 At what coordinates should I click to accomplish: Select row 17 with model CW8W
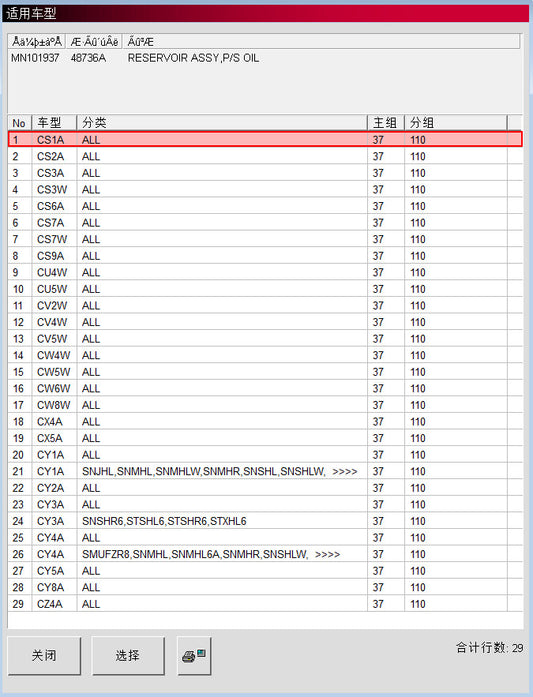265,405
